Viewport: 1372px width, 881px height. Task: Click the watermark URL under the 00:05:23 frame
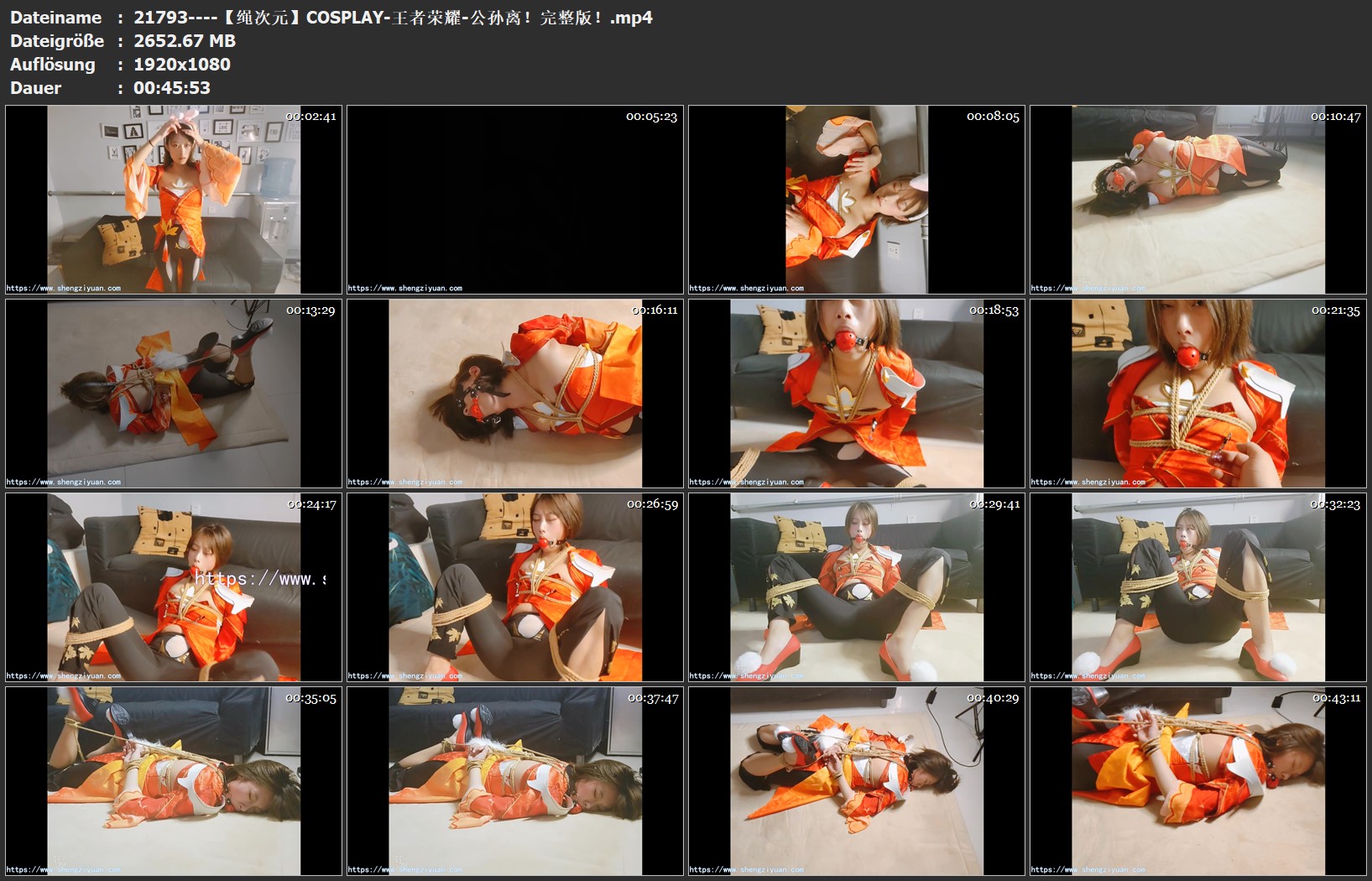click(x=405, y=289)
